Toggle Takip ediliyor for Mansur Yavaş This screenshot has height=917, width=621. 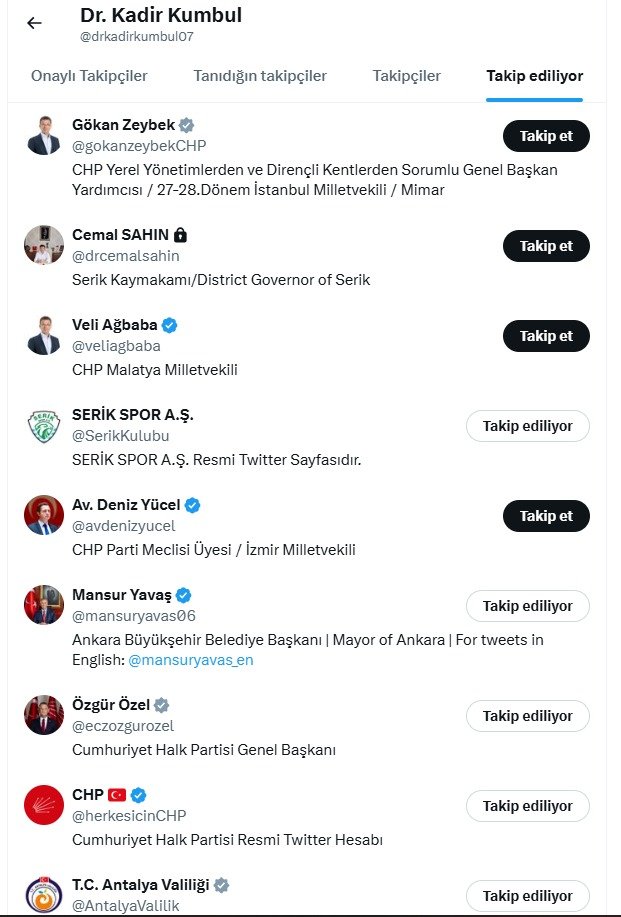[528, 606]
